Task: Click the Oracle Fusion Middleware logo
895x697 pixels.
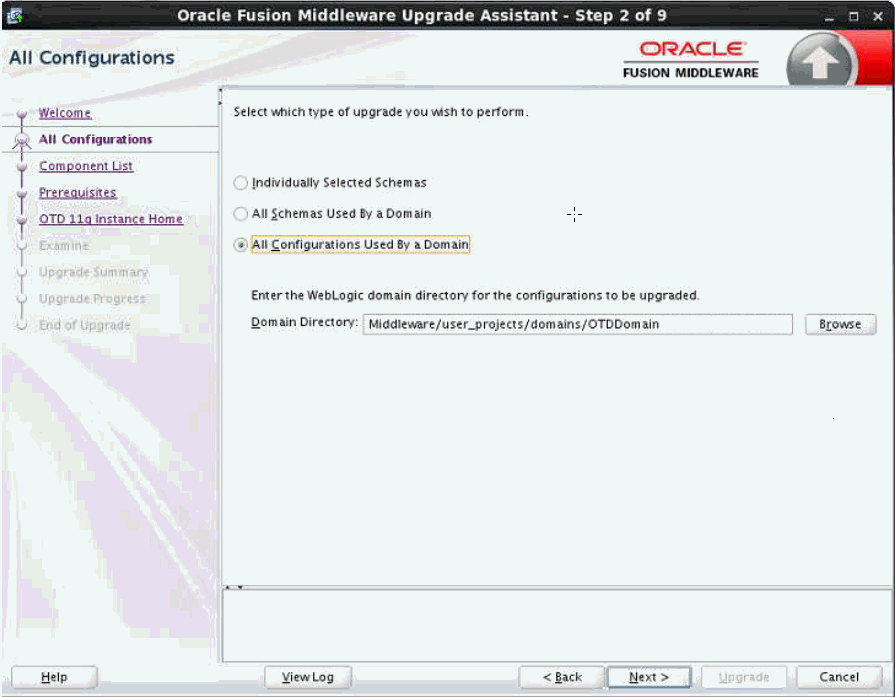Action: pyautogui.click(x=691, y=59)
